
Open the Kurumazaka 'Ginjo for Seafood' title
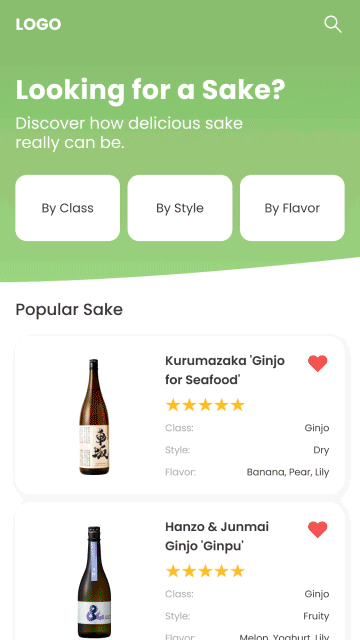pyautogui.click(x=225, y=370)
